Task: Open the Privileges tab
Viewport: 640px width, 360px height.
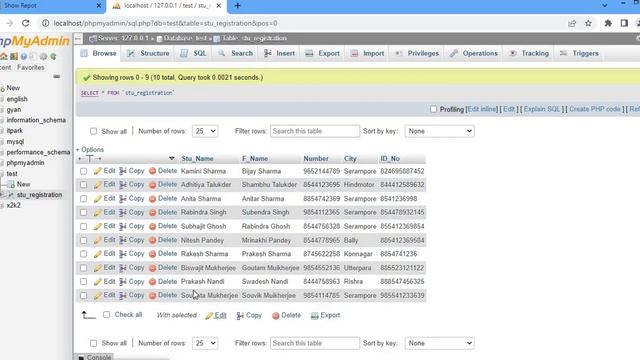Action: pyautogui.click(x=417, y=53)
